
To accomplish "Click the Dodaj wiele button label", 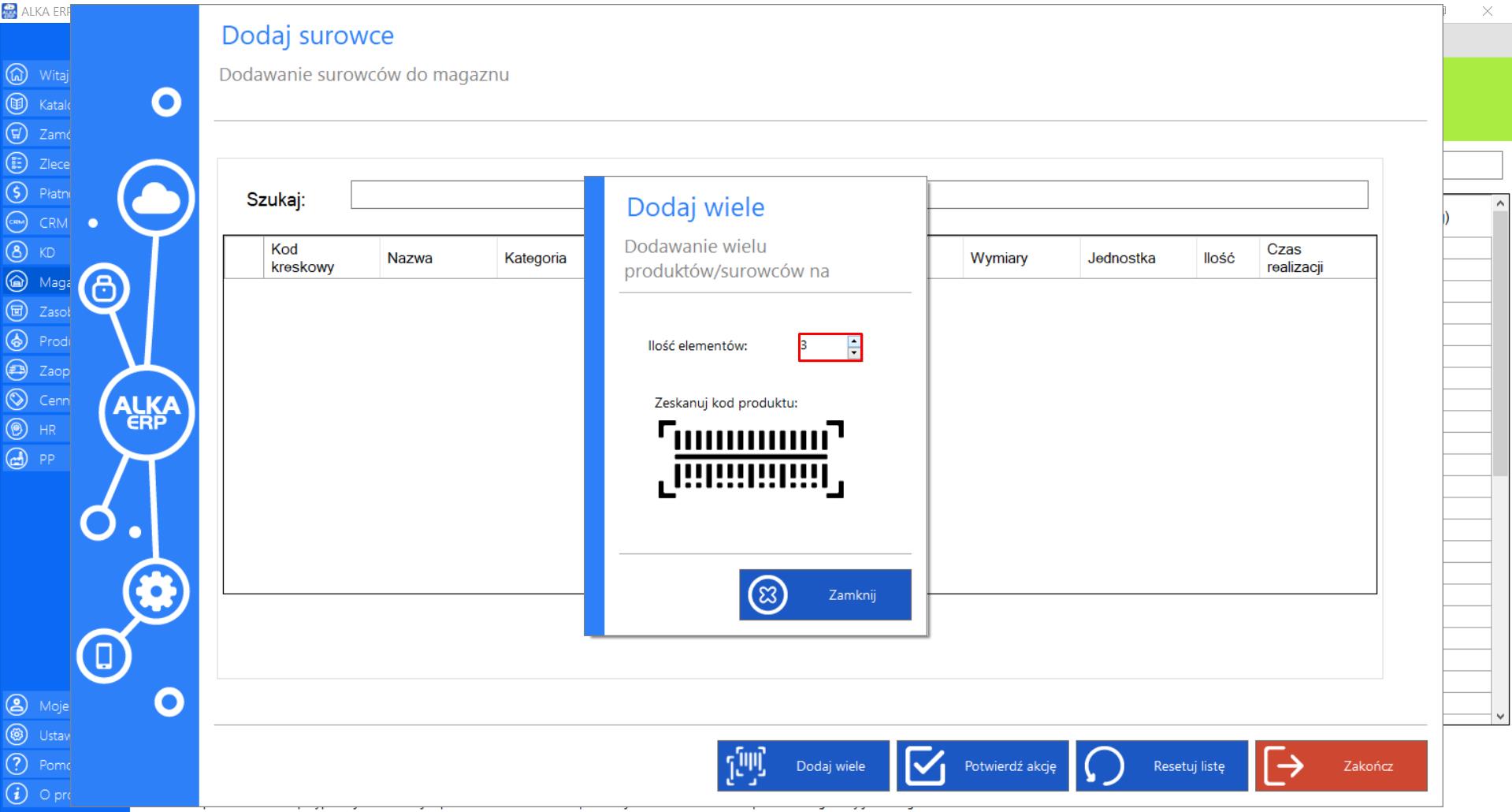I will pyautogui.click(x=830, y=765).
